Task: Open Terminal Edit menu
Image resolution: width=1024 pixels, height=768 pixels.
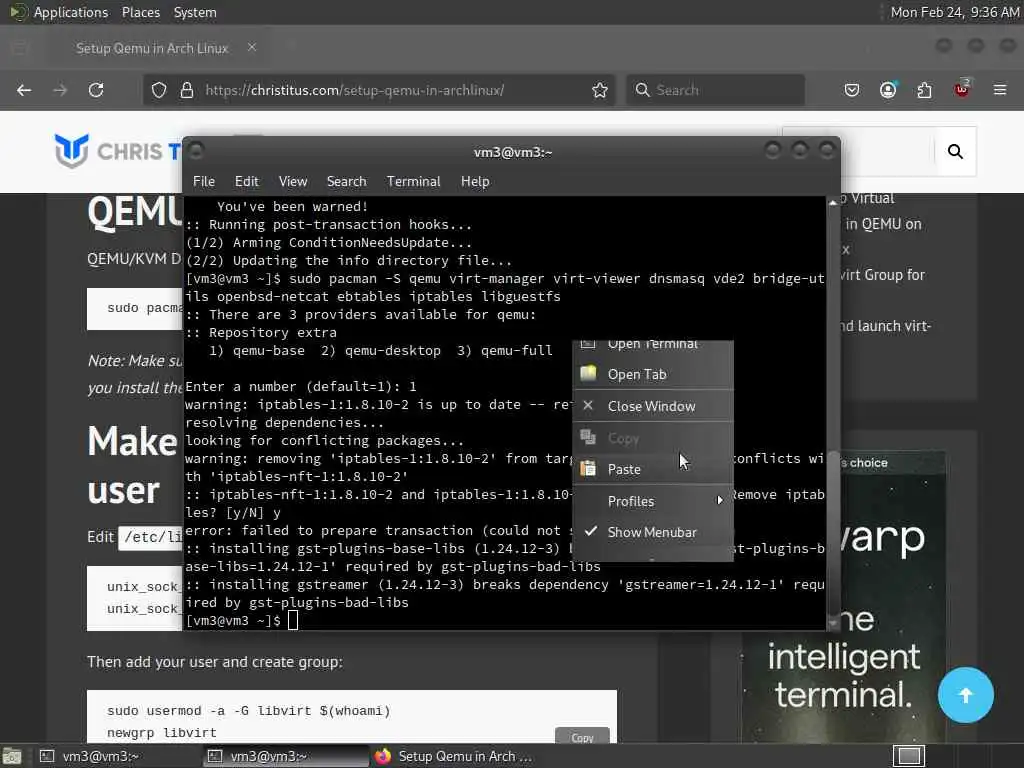Action: (247, 182)
